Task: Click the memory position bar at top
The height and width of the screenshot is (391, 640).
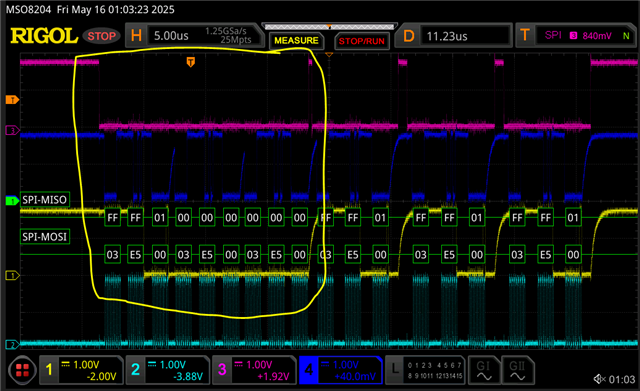Action: pos(329,27)
